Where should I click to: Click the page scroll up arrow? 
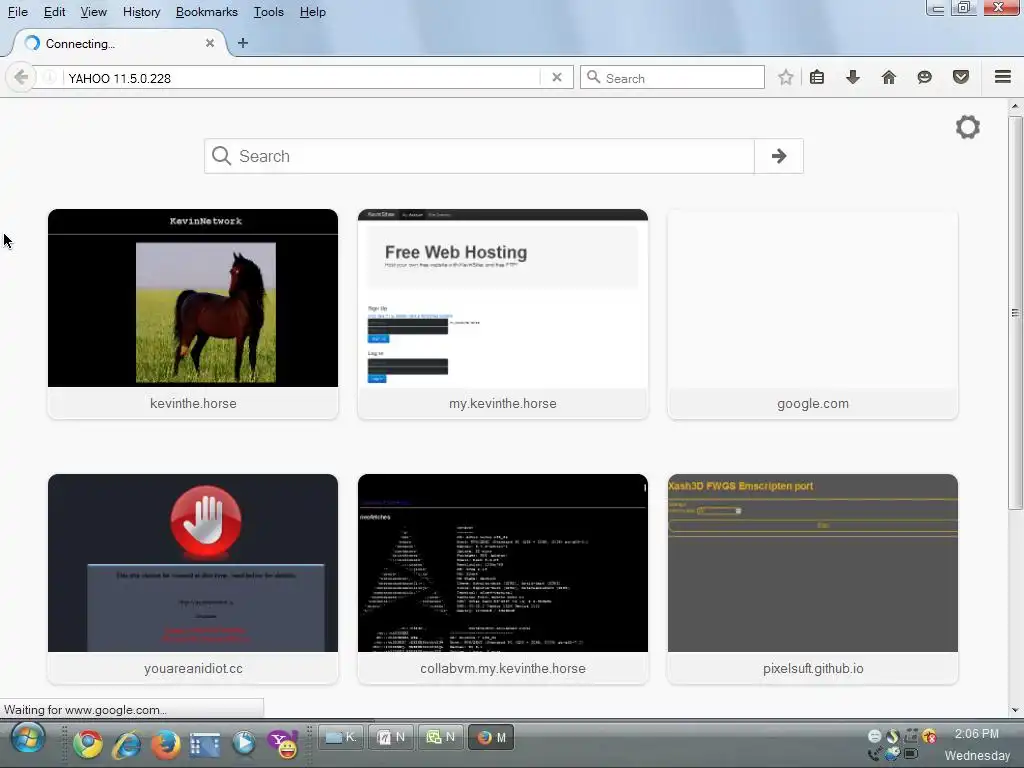click(1015, 106)
